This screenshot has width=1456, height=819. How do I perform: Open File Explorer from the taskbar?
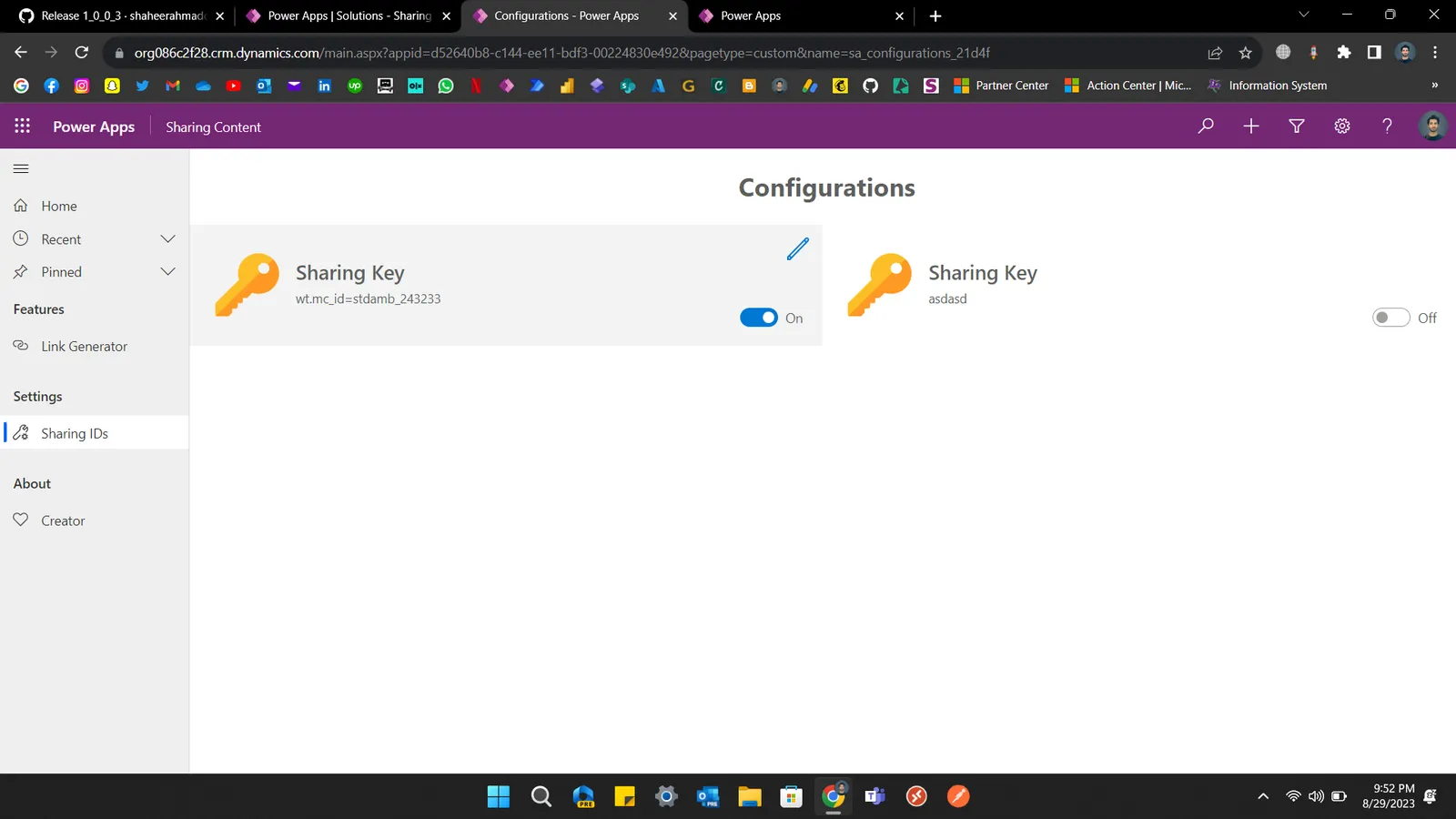(749, 796)
